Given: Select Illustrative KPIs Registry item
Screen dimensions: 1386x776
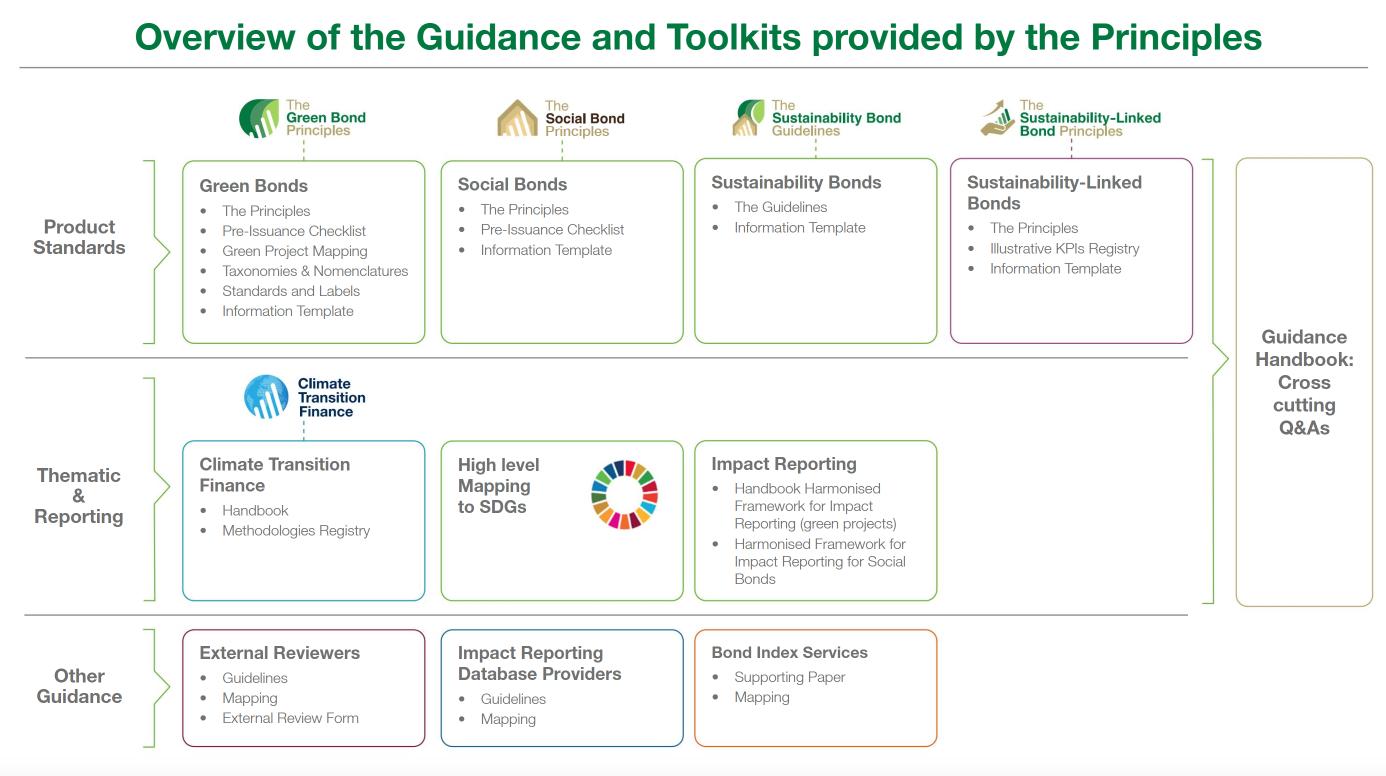Looking at the screenshot, I should coord(1064,248).
